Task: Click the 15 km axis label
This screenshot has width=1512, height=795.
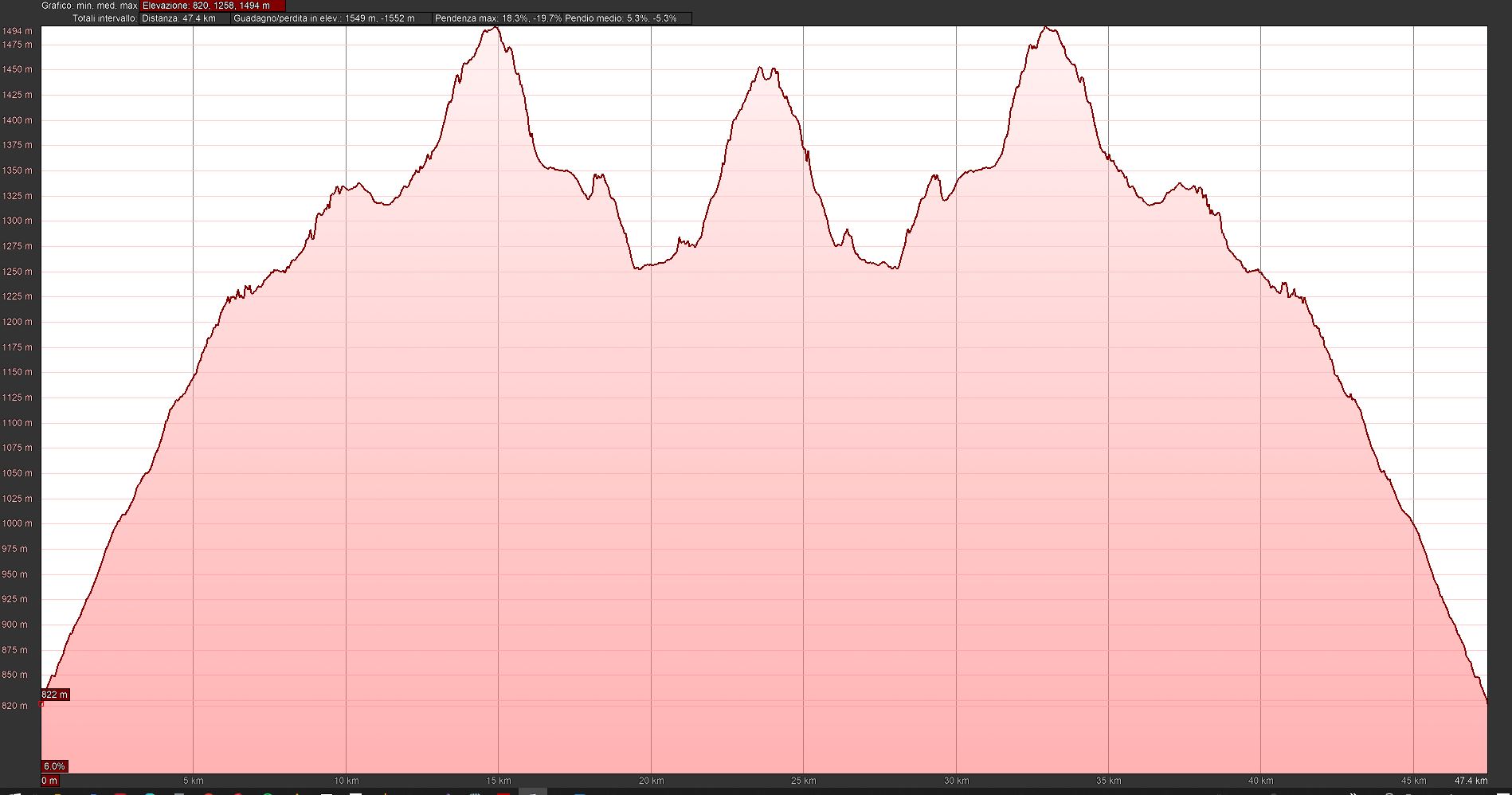Action: click(x=498, y=781)
